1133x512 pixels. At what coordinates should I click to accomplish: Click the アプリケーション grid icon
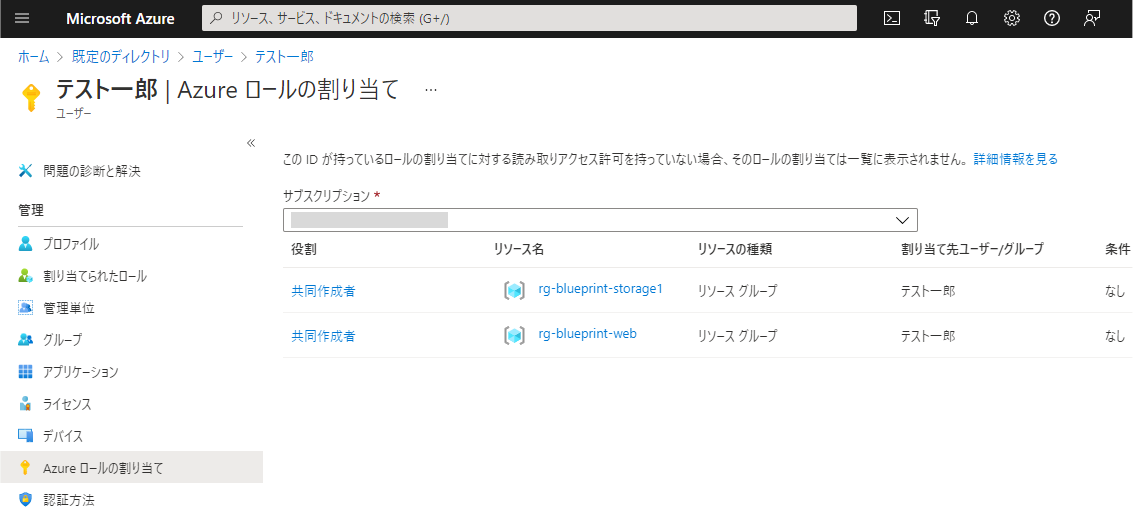coord(26,372)
